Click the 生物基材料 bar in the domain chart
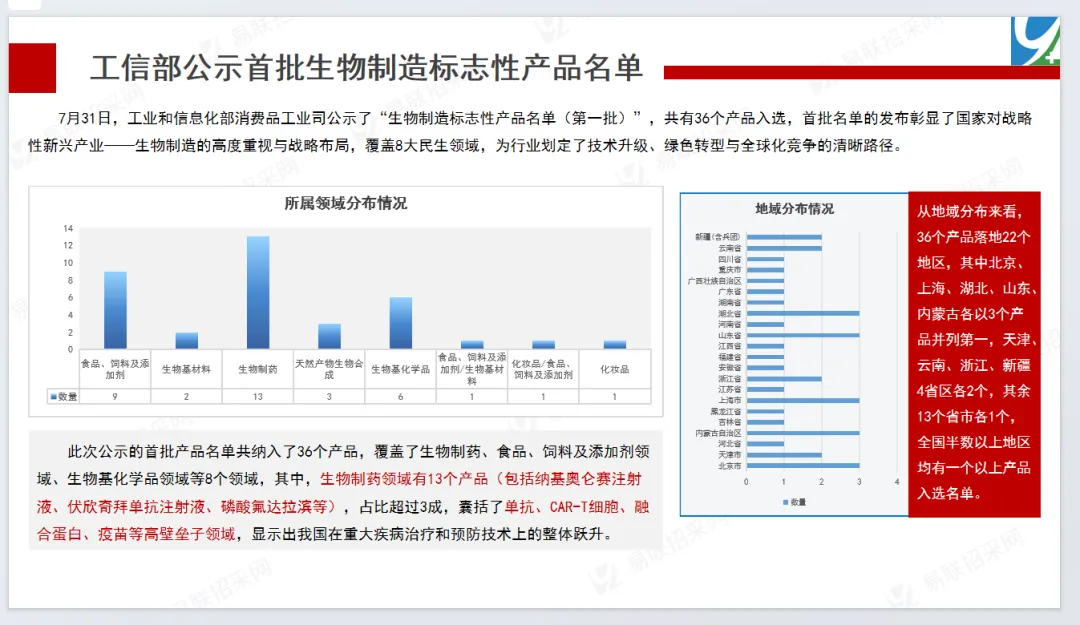The image size is (1080, 625). coord(187,340)
